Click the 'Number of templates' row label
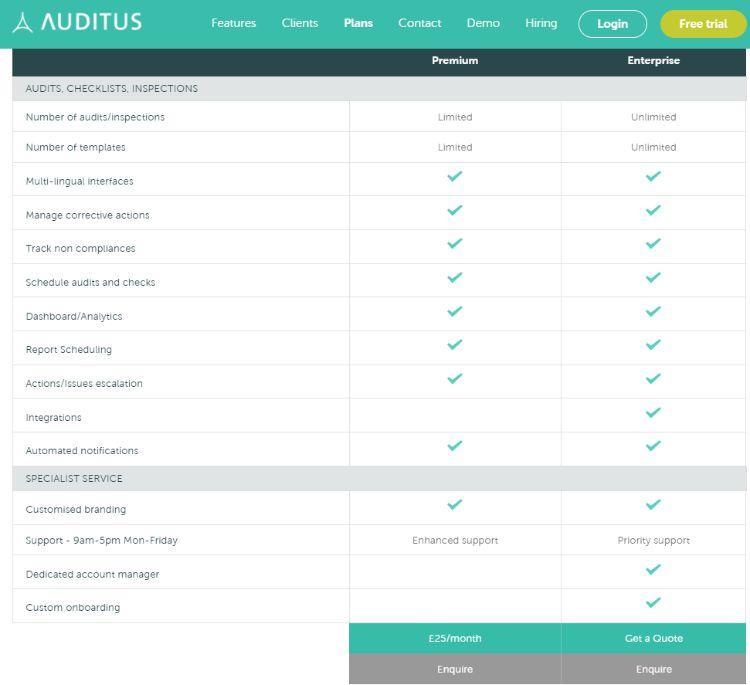Viewport: 750px width, 685px height. 76,147
